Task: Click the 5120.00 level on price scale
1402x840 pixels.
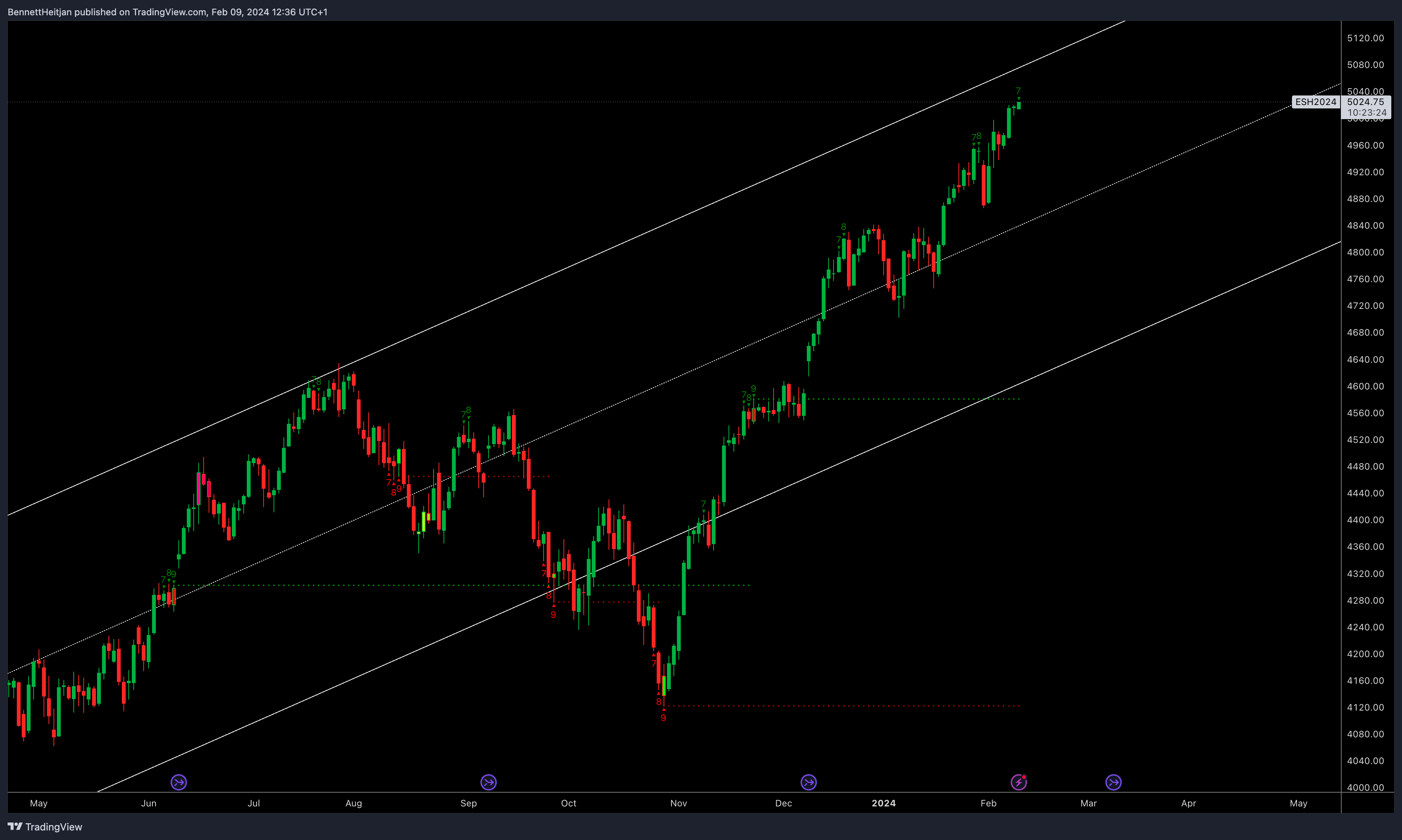Action: (x=1365, y=38)
